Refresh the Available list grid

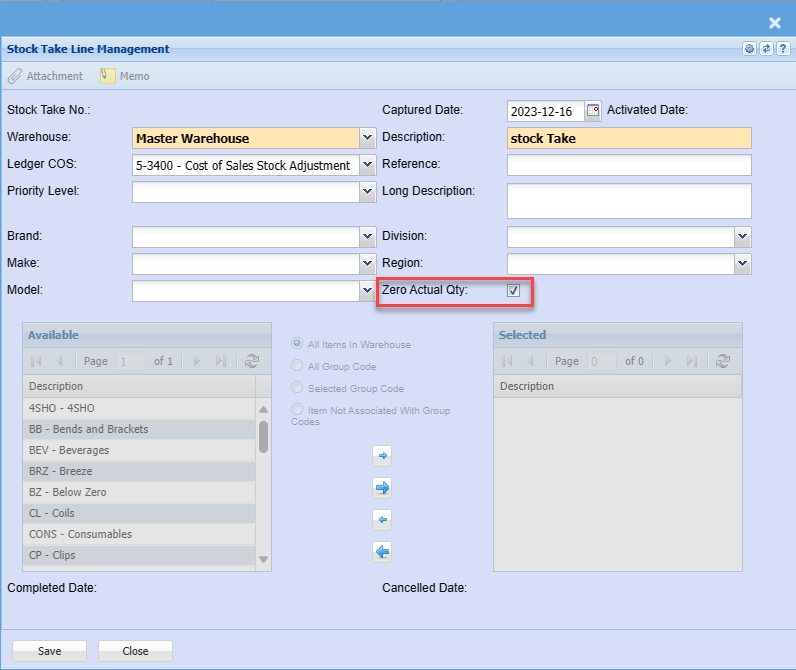[251, 361]
